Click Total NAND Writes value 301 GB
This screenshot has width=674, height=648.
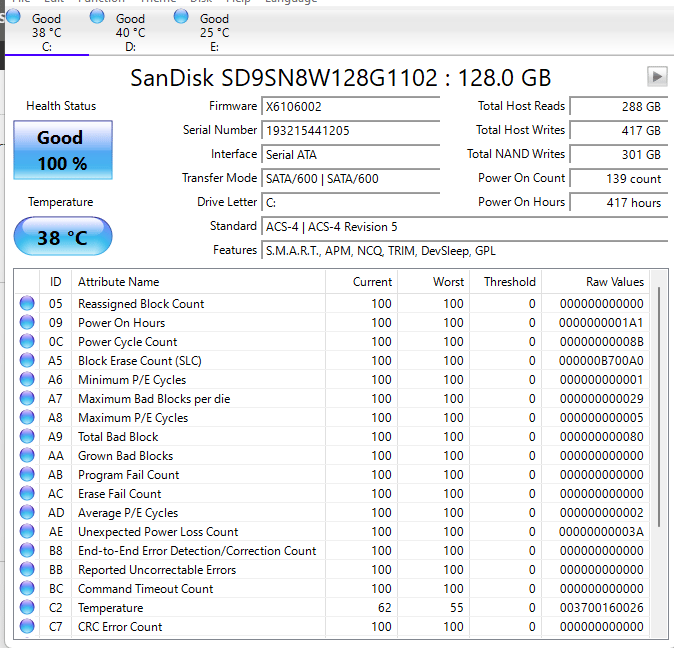click(619, 155)
